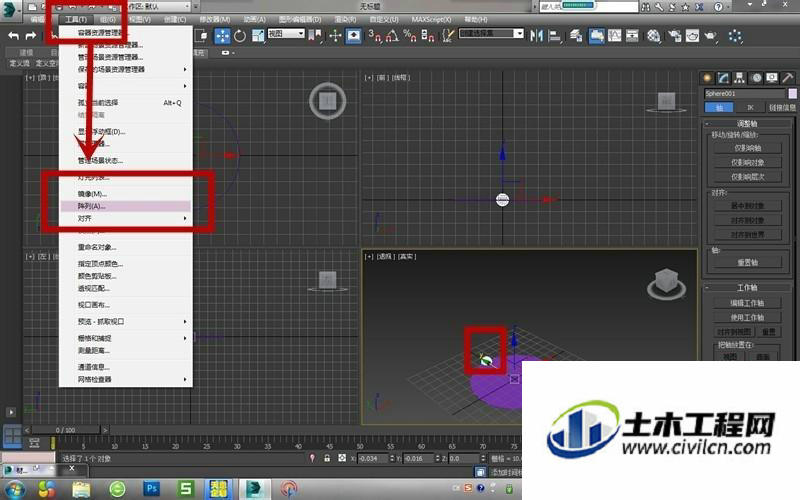Choose 阵列(A)... from the Tools menu
The width and height of the screenshot is (800, 500).
[x=126, y=206]
